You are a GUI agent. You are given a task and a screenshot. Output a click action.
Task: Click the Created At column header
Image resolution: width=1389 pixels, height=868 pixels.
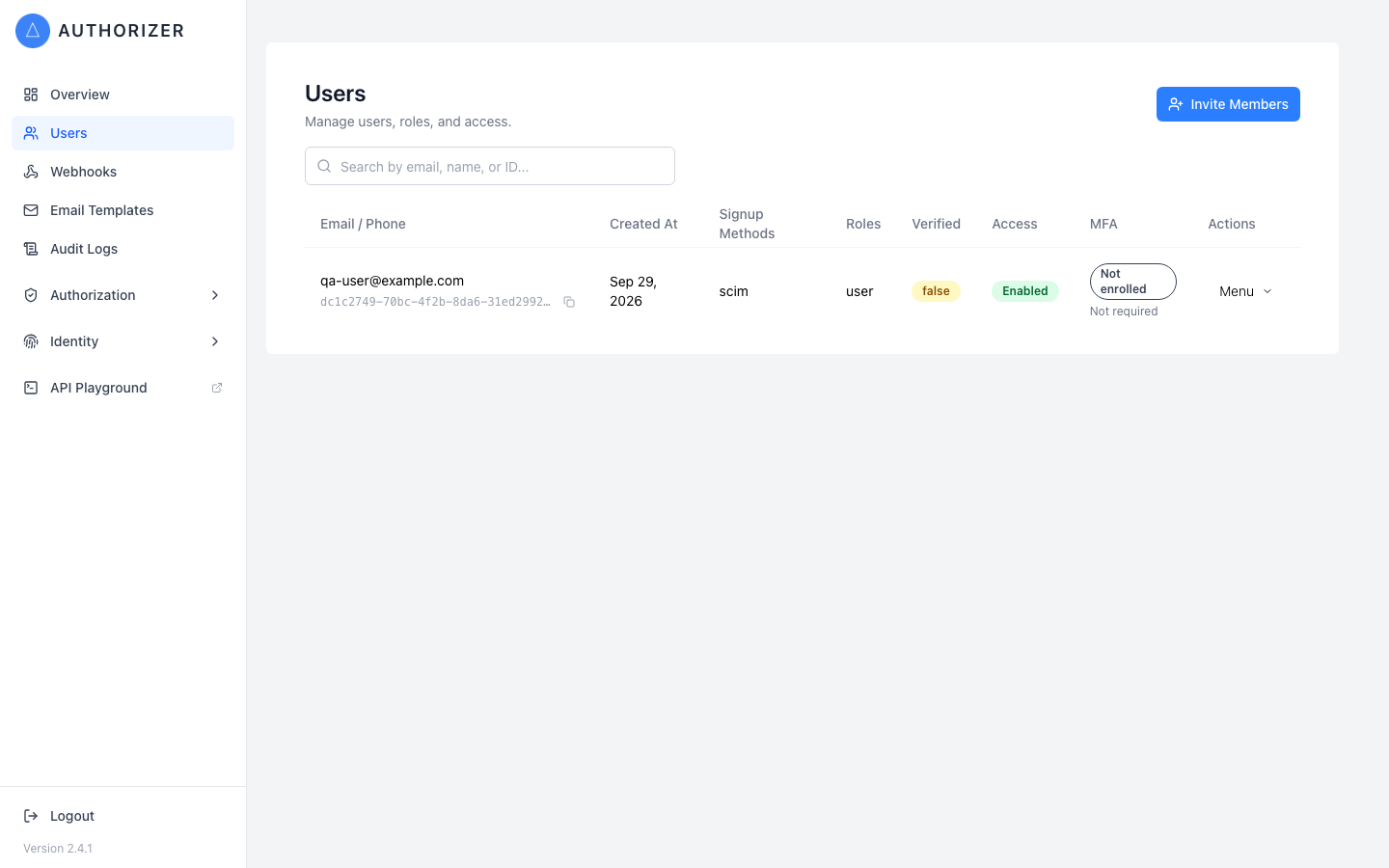pos(643,224)
